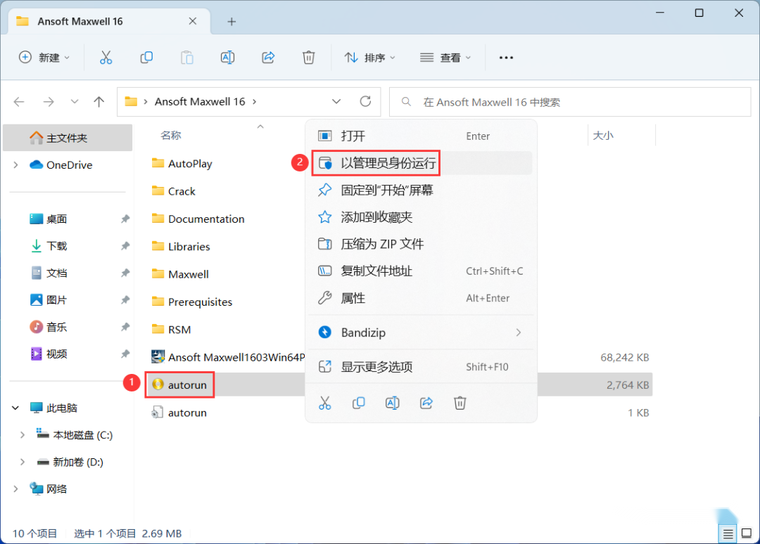The image size is (760, 544).
Task: Click the search box for Ansoft Maxwell 16
Action: tap(570, 102)
